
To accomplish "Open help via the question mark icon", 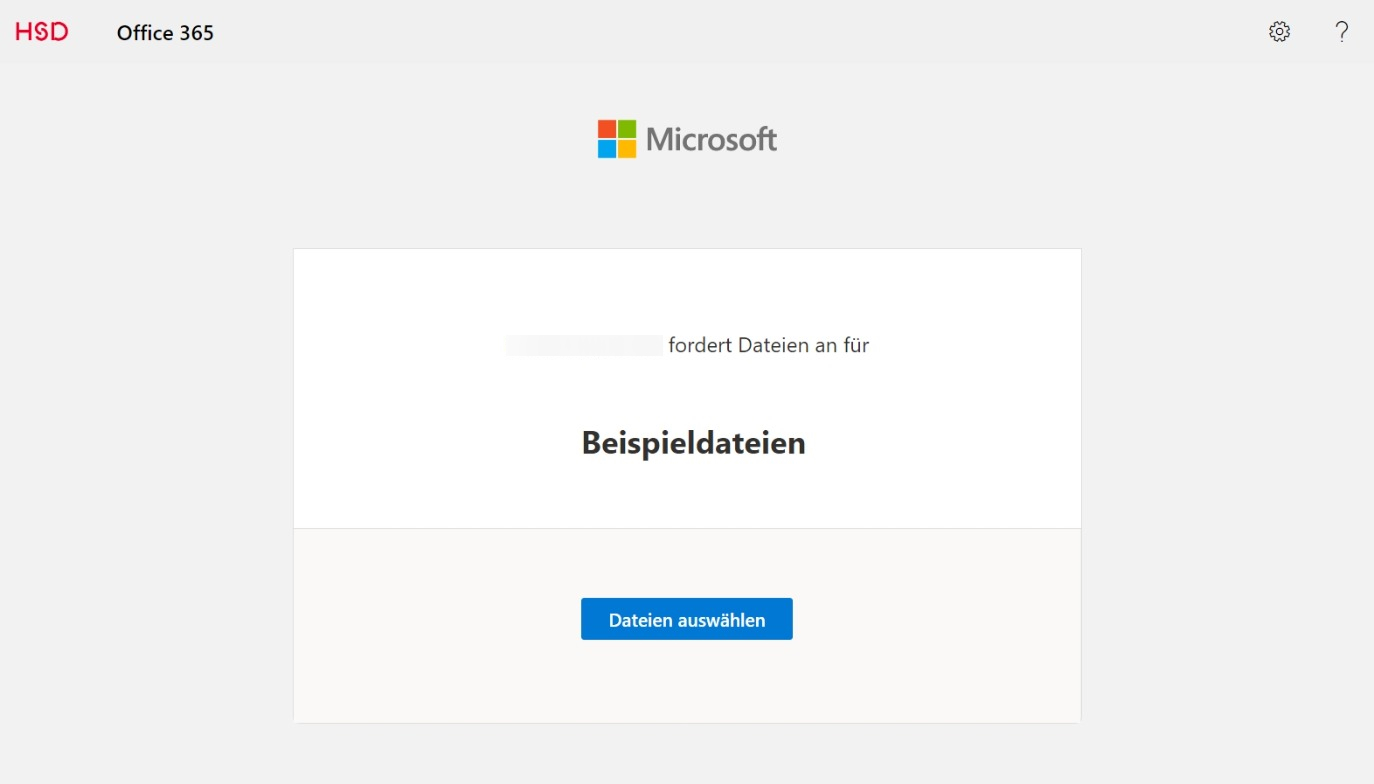I will 1342,32.
